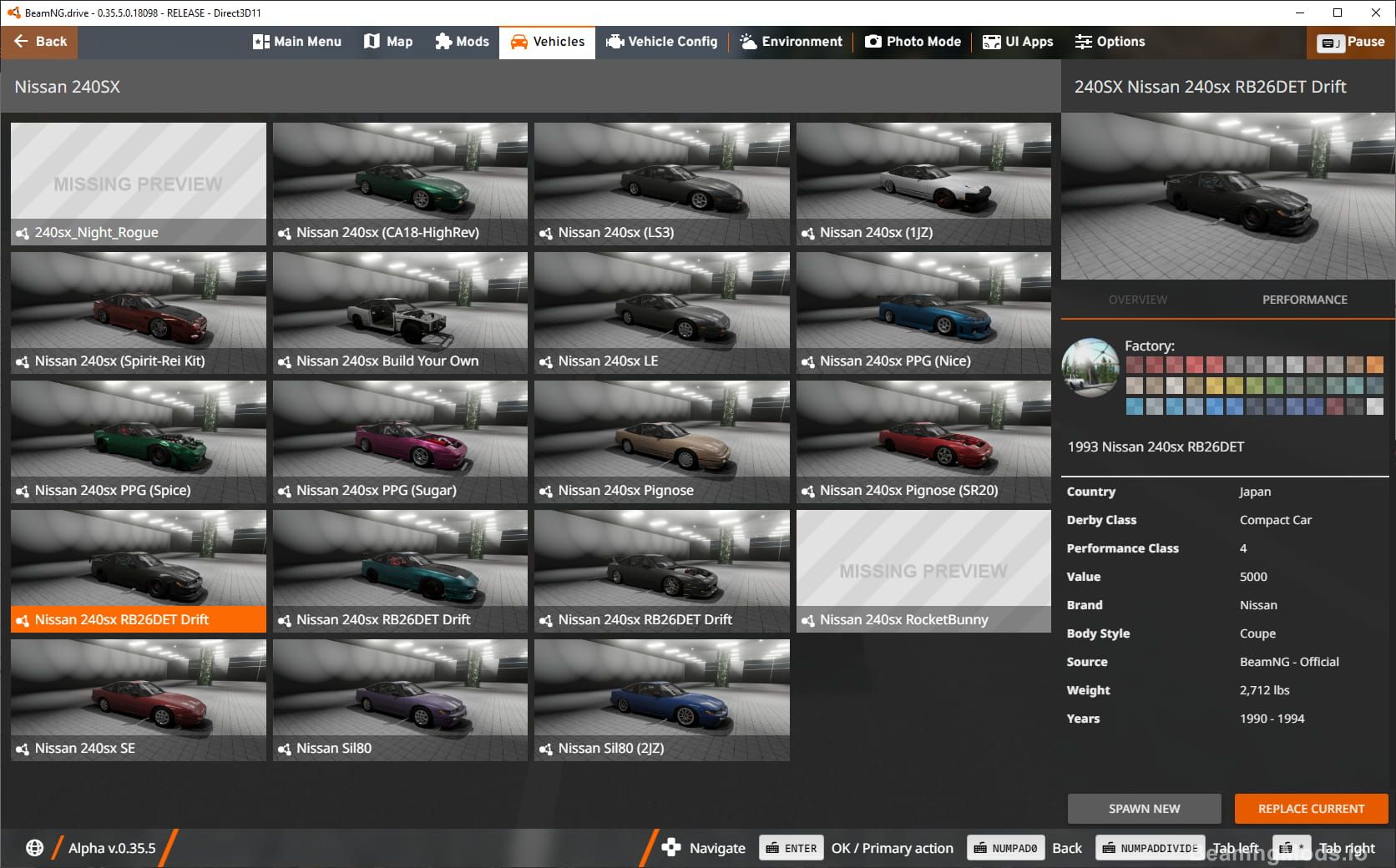Click the '1990 - 1994' years value
This screenshot has width=1396, height=868.
[1272, 719]
